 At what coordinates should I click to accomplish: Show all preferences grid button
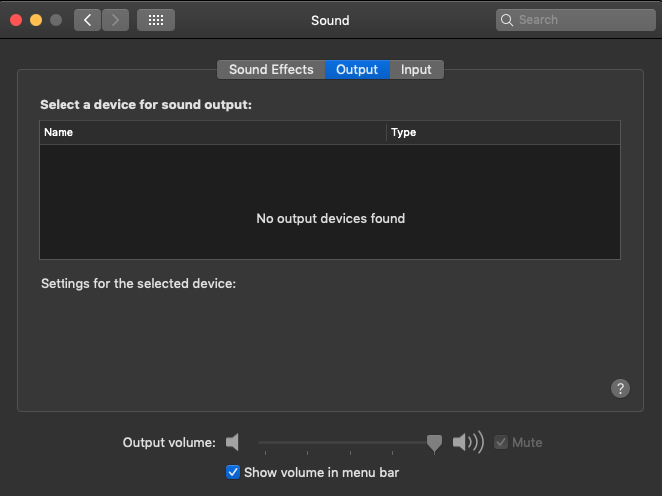[x=156, y=20]
